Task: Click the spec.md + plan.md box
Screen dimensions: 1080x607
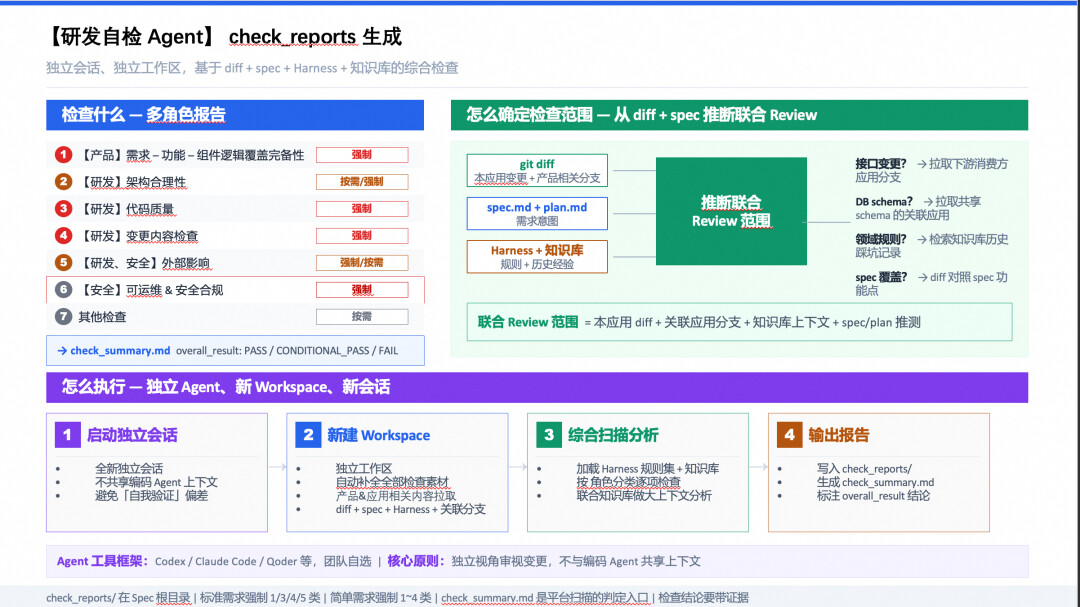Action: coord(537,214)
